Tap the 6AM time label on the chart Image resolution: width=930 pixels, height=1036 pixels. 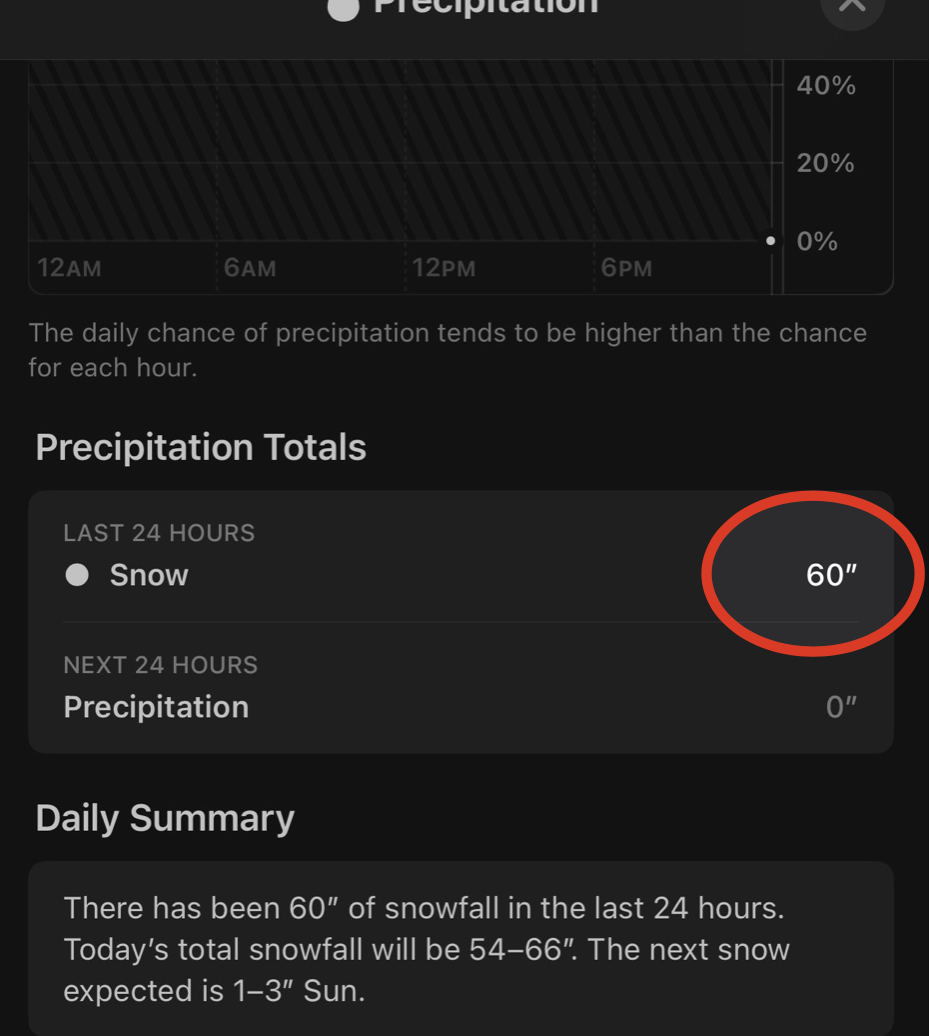pyautogui.click(x=250, y=269)
